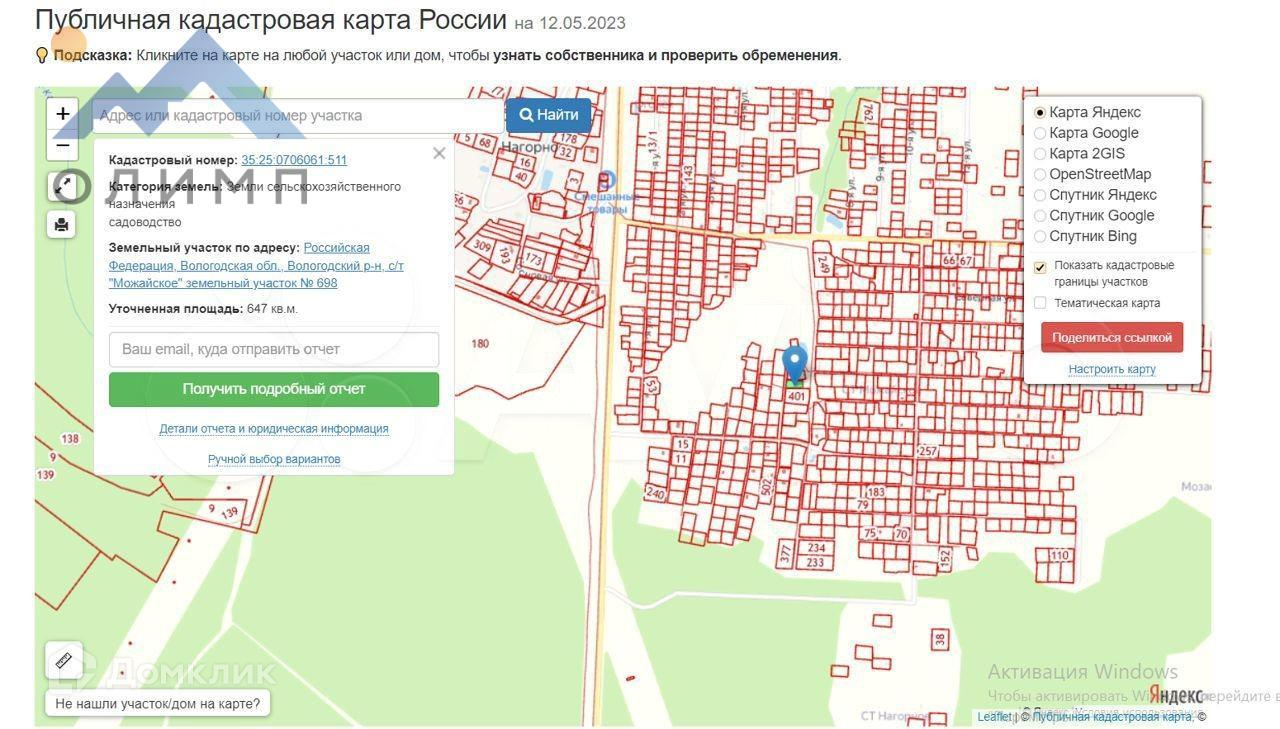Click parcel labeled 257 on map
1280x729 pixels.
928,452
